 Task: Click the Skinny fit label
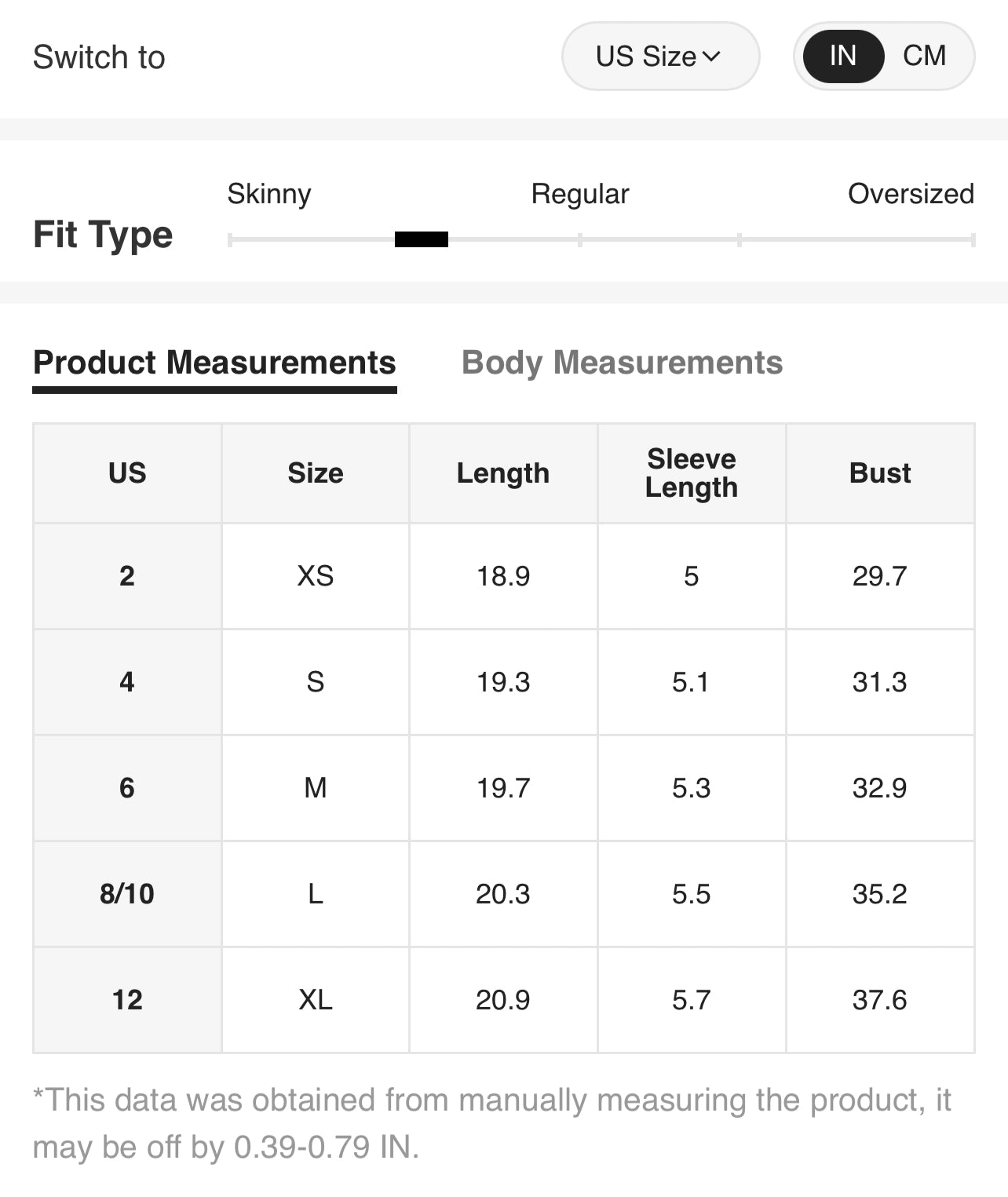coord(269,194)
